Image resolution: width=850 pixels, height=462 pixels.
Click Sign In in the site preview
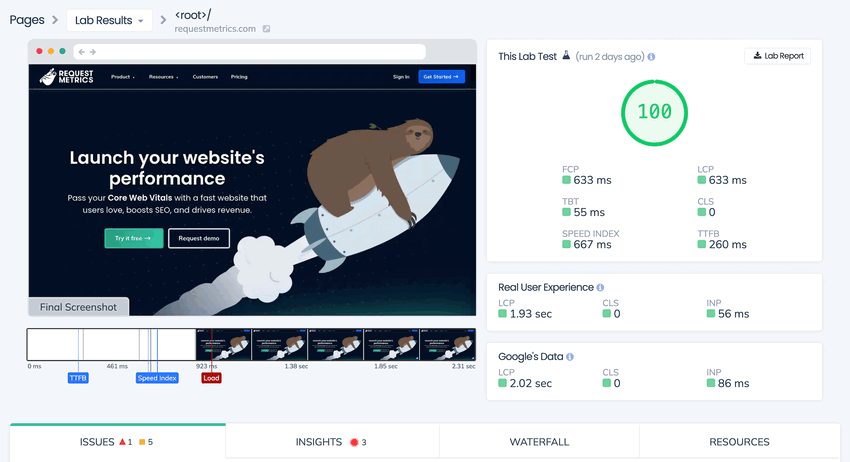(x=401, y=77)
